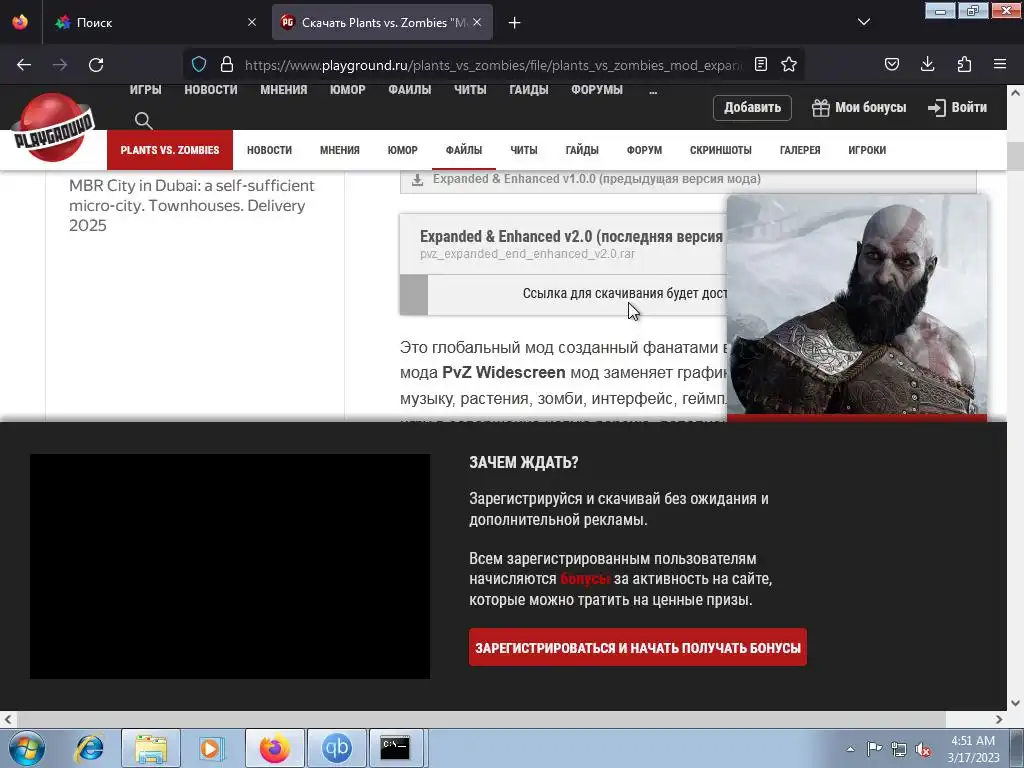1024x768 pixels.
Task: Click the vertical scrollbar thumb
Action: (x=1015, y=155)
